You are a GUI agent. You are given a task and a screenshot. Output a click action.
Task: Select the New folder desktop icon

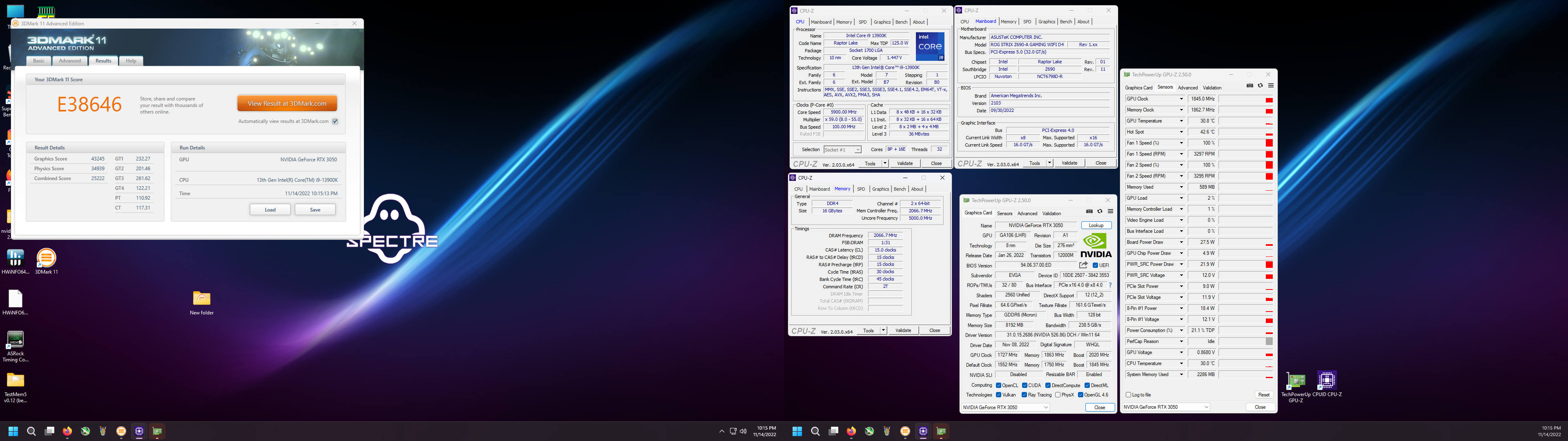201,302
